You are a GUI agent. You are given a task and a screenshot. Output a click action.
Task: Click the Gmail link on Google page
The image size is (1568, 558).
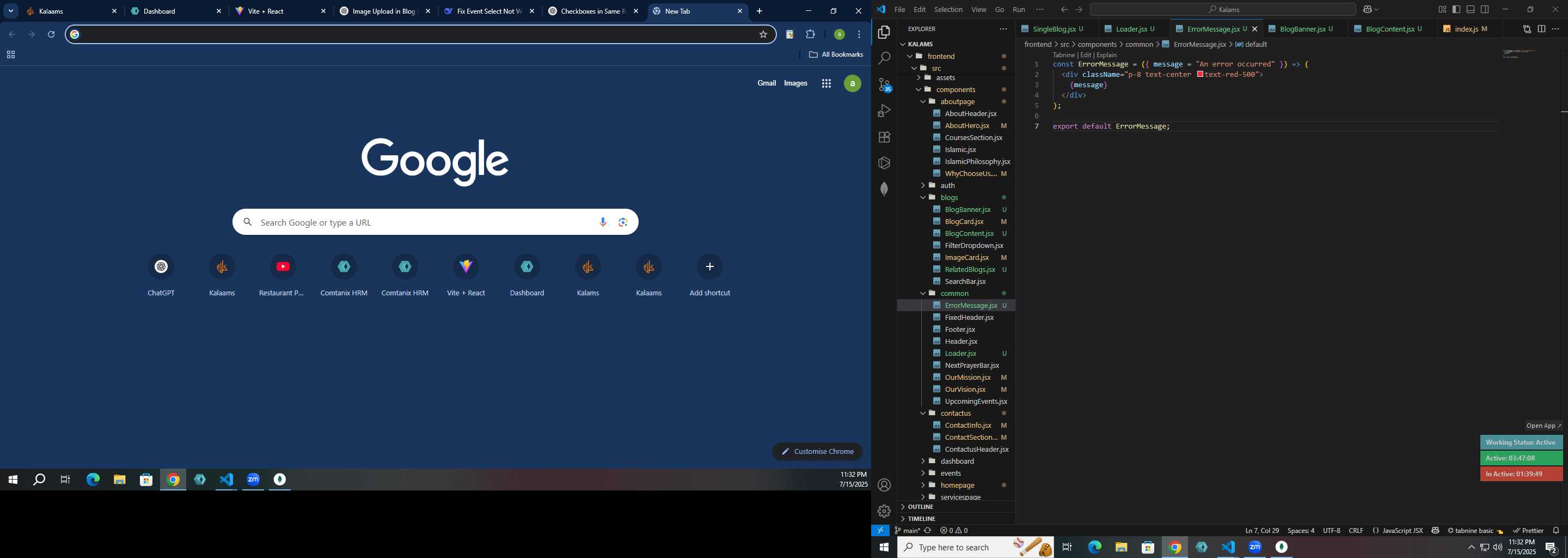click(767, 83)
